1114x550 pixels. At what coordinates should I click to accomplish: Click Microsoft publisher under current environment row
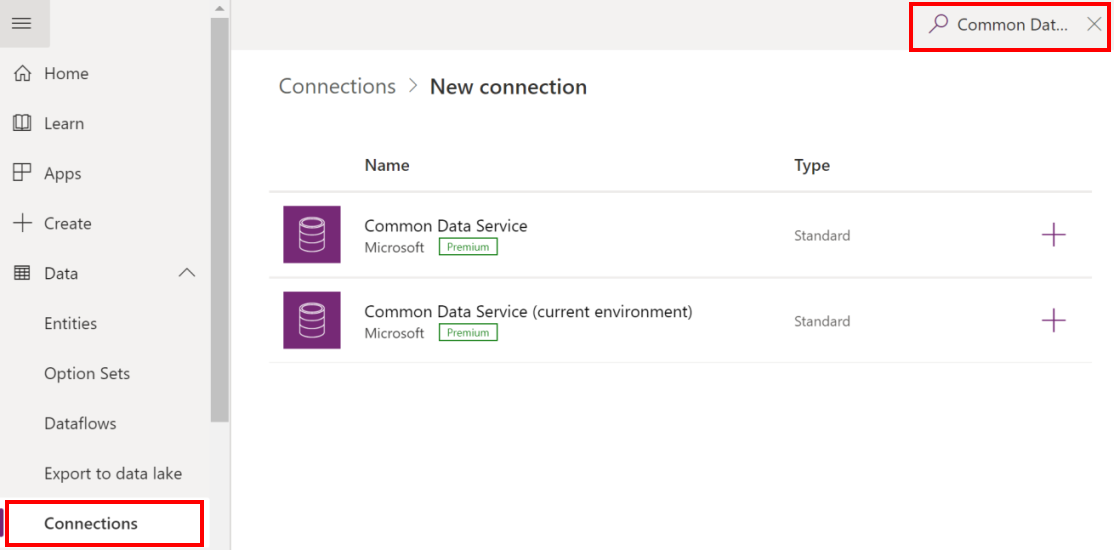click(394, 333)
